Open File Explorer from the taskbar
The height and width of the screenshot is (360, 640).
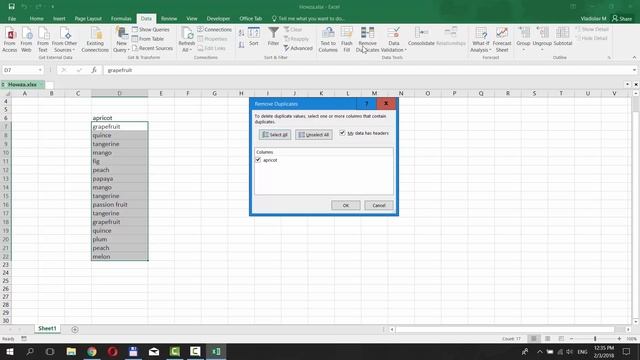click(x=71, y=351)
